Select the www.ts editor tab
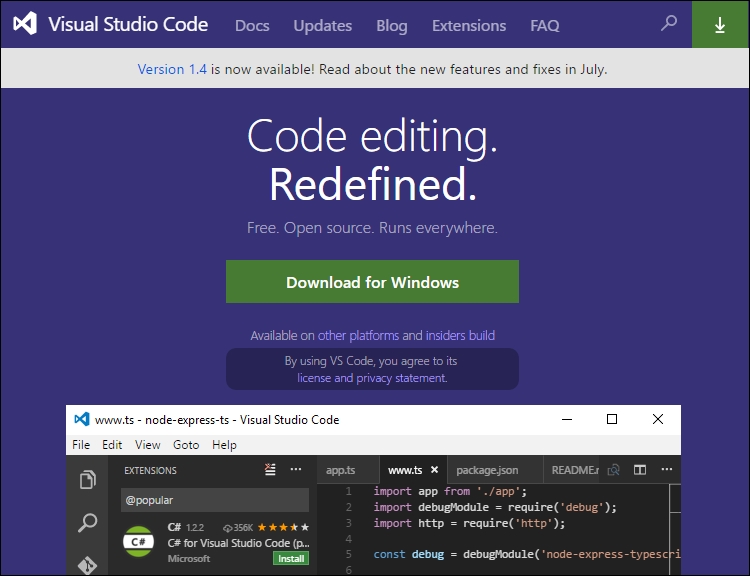The width and height of the screenshot is (750, 576). (405, 470)
